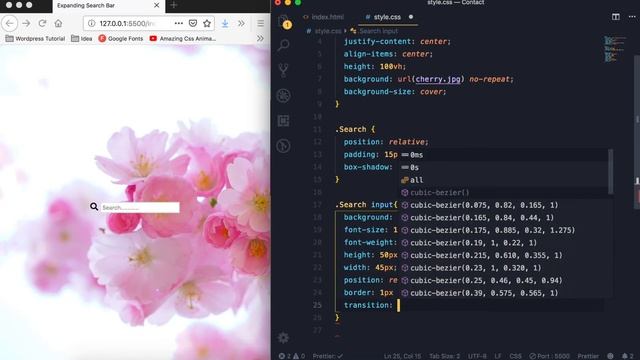Open the Amazing Css Anima... bookmark
Screen dimensions: 640x360
click(182, 38)
